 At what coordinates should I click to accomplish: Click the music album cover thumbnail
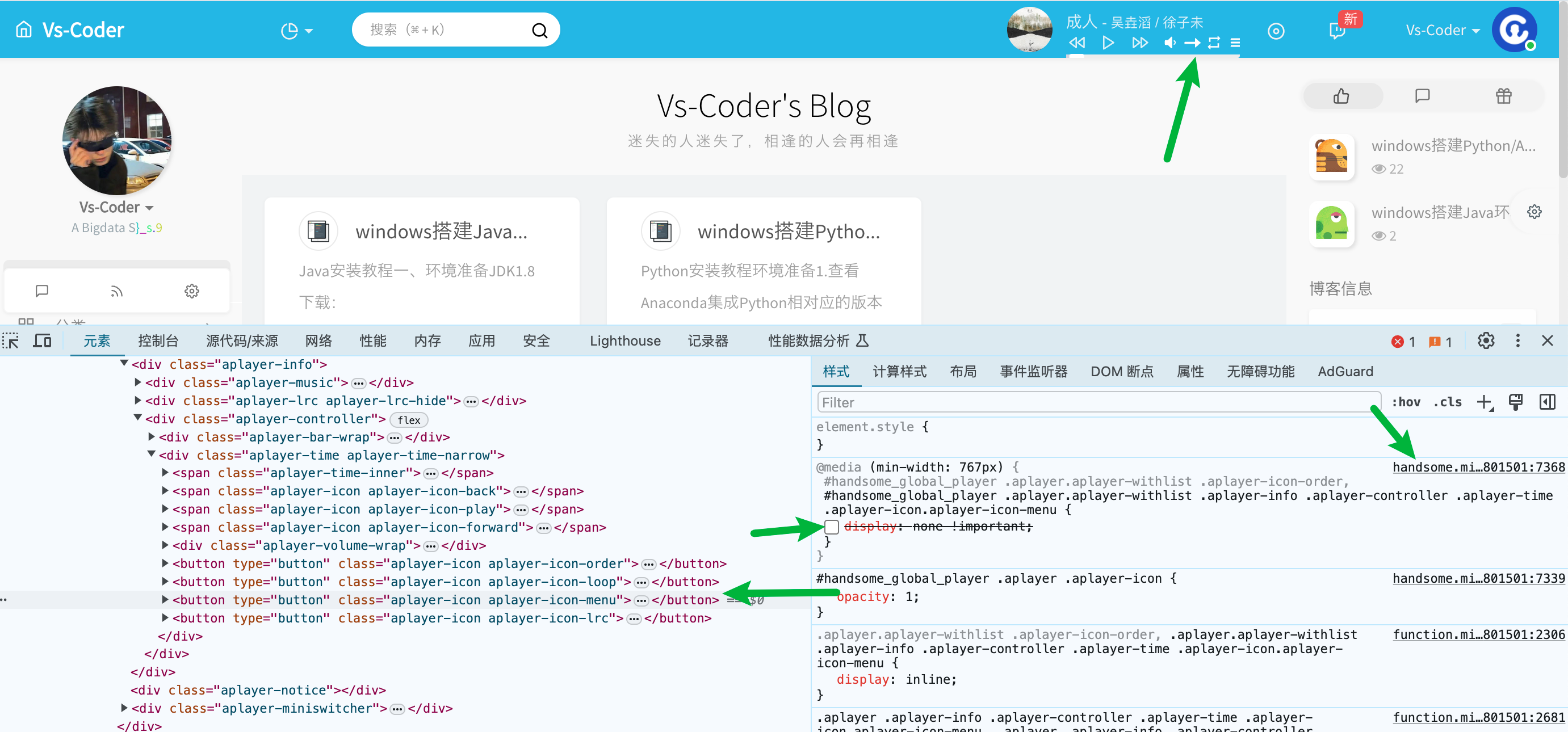(x=1029, y=29)
